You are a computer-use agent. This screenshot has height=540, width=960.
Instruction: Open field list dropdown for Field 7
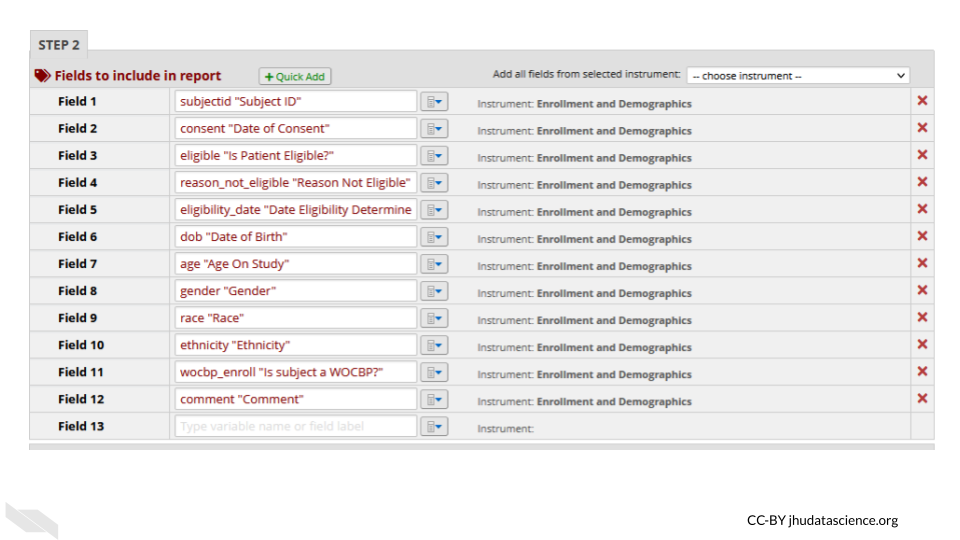434,264
